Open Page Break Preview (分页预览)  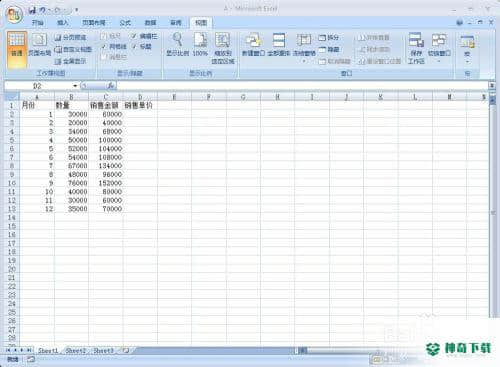coord(71,37)
